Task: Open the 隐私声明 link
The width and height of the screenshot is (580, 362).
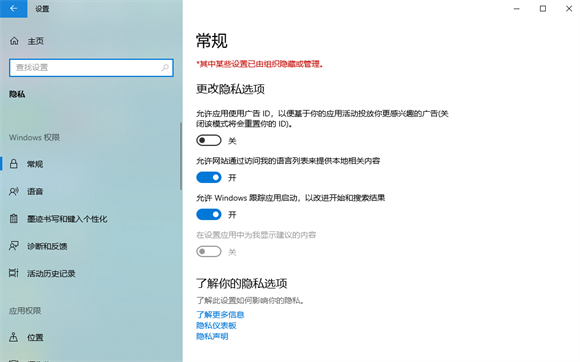Action: click(x=212, y=336)
